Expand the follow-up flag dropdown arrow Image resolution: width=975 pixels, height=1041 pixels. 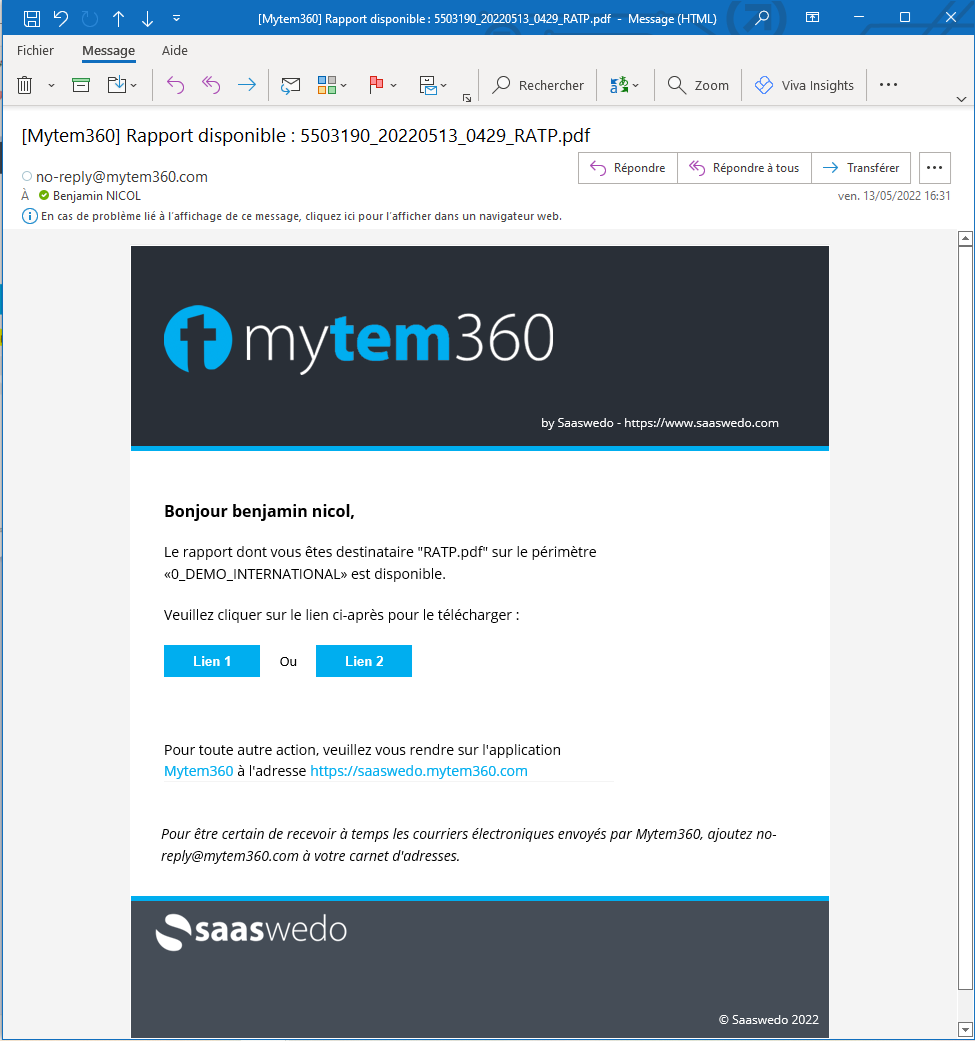(x=394, y=86)
